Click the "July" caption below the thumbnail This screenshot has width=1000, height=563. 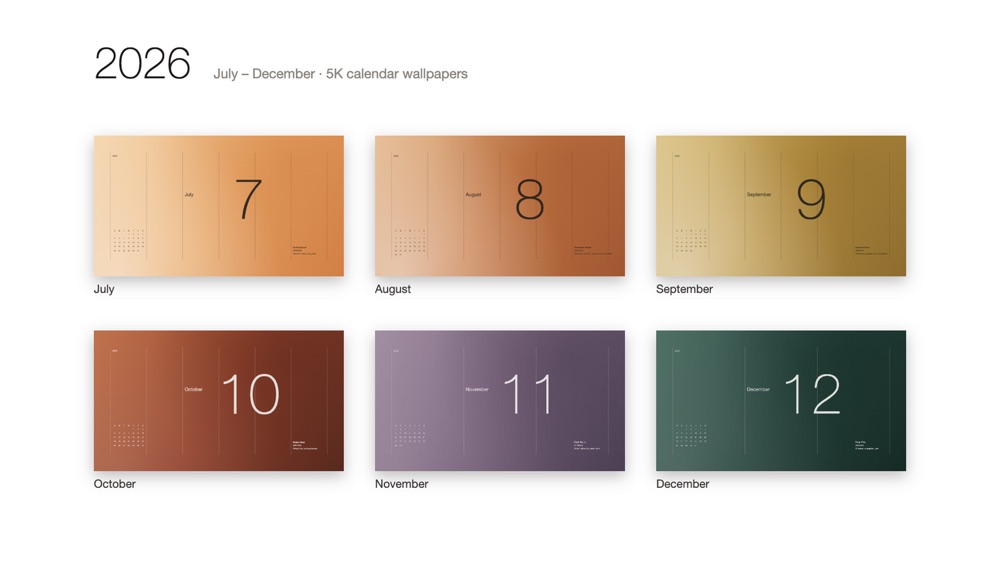point(104,289)
